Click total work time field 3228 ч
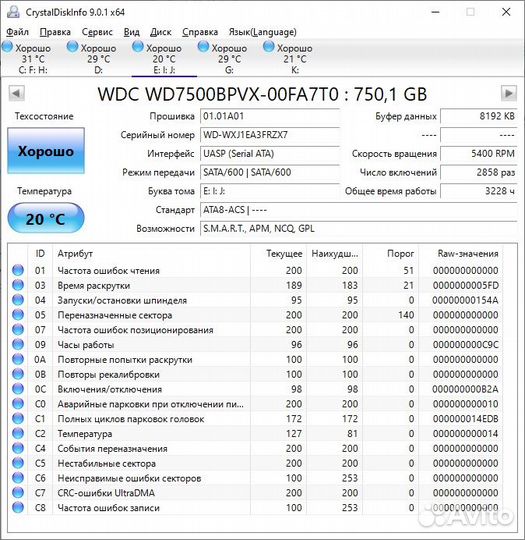The image size is (525, 540). coord(478,191)
